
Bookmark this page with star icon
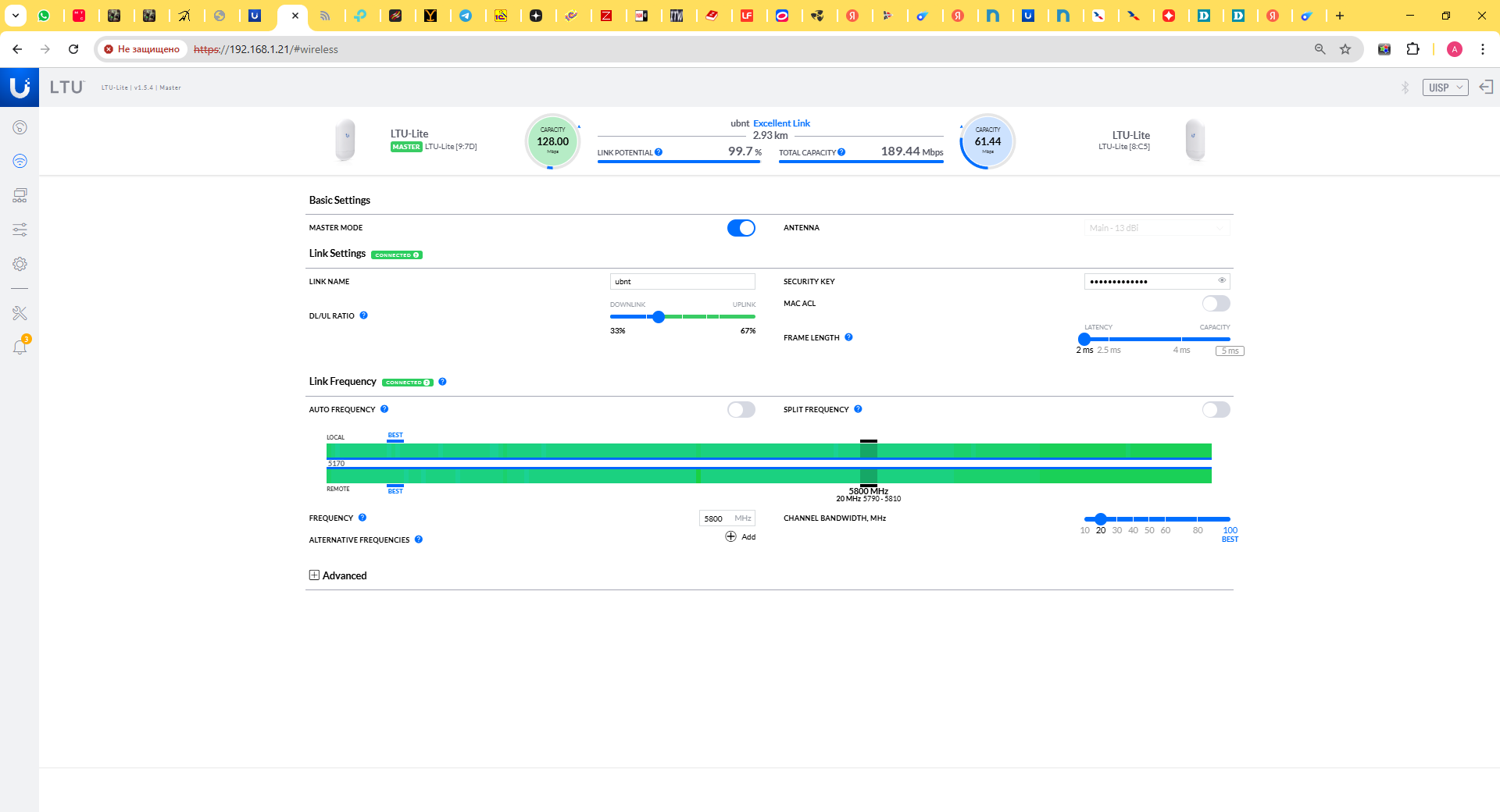pyautogui.click(x=1345, y=49)
